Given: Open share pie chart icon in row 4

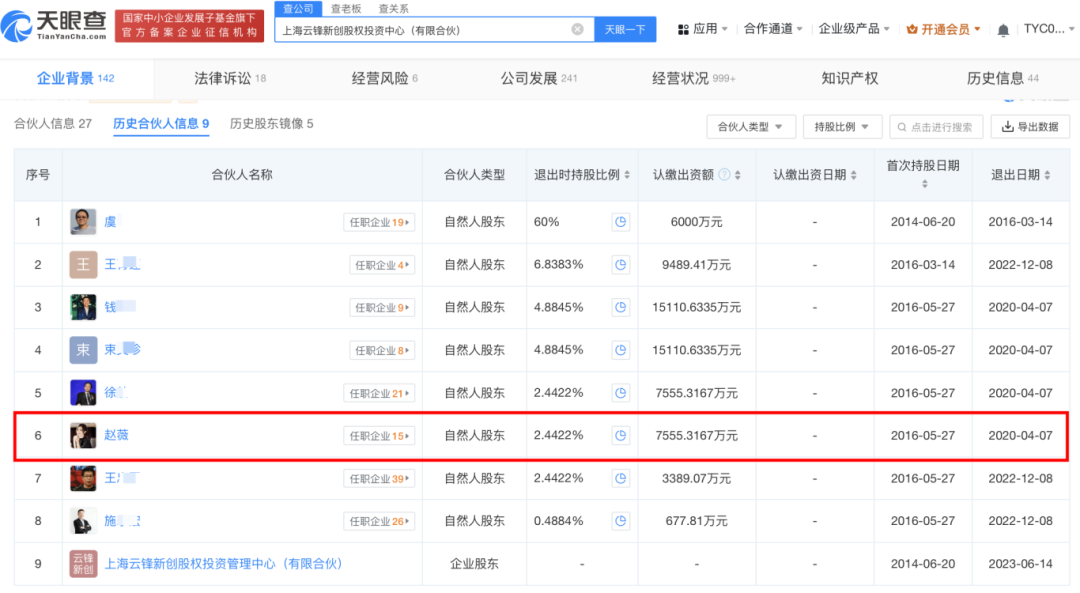Looking at the screenshot, I should [621, 350].
